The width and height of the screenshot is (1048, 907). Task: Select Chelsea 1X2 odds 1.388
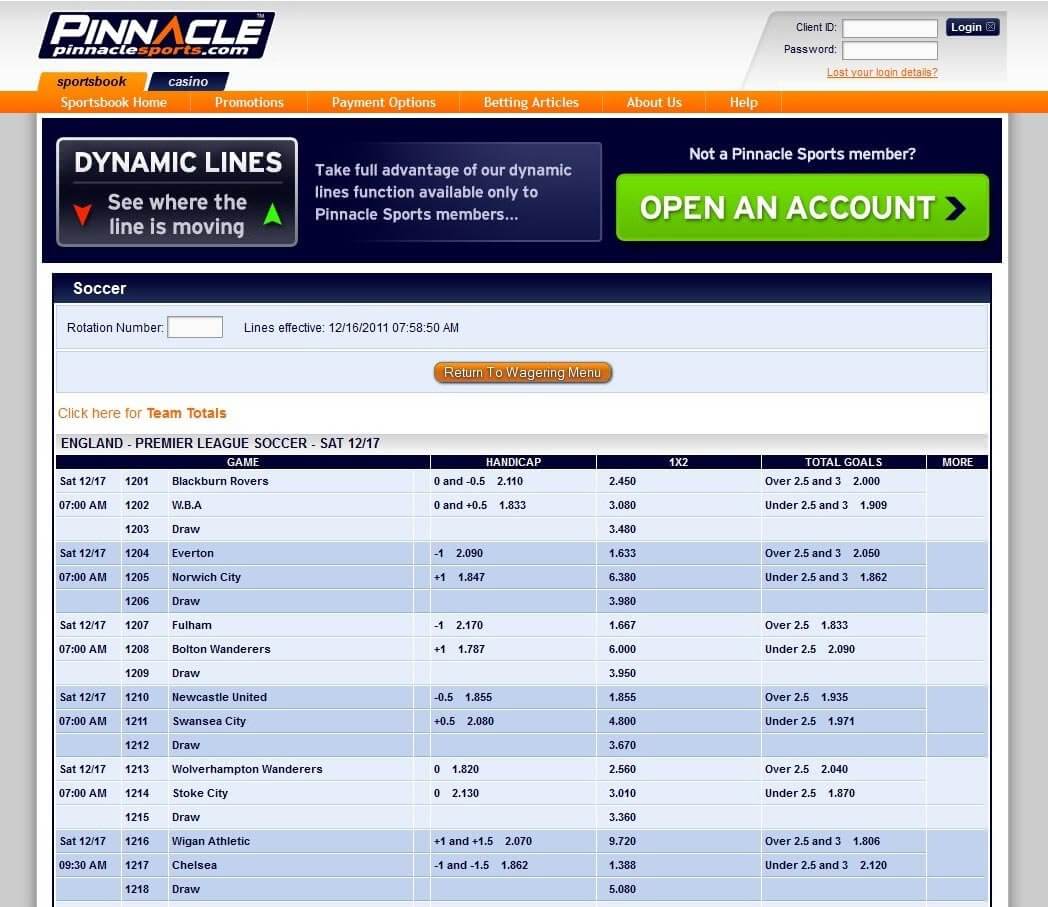pyautogui.click(x=622, y=866)
